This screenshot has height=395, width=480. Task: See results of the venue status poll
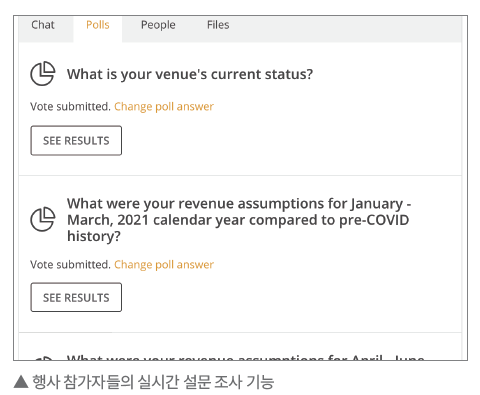(x=76, y=141)
